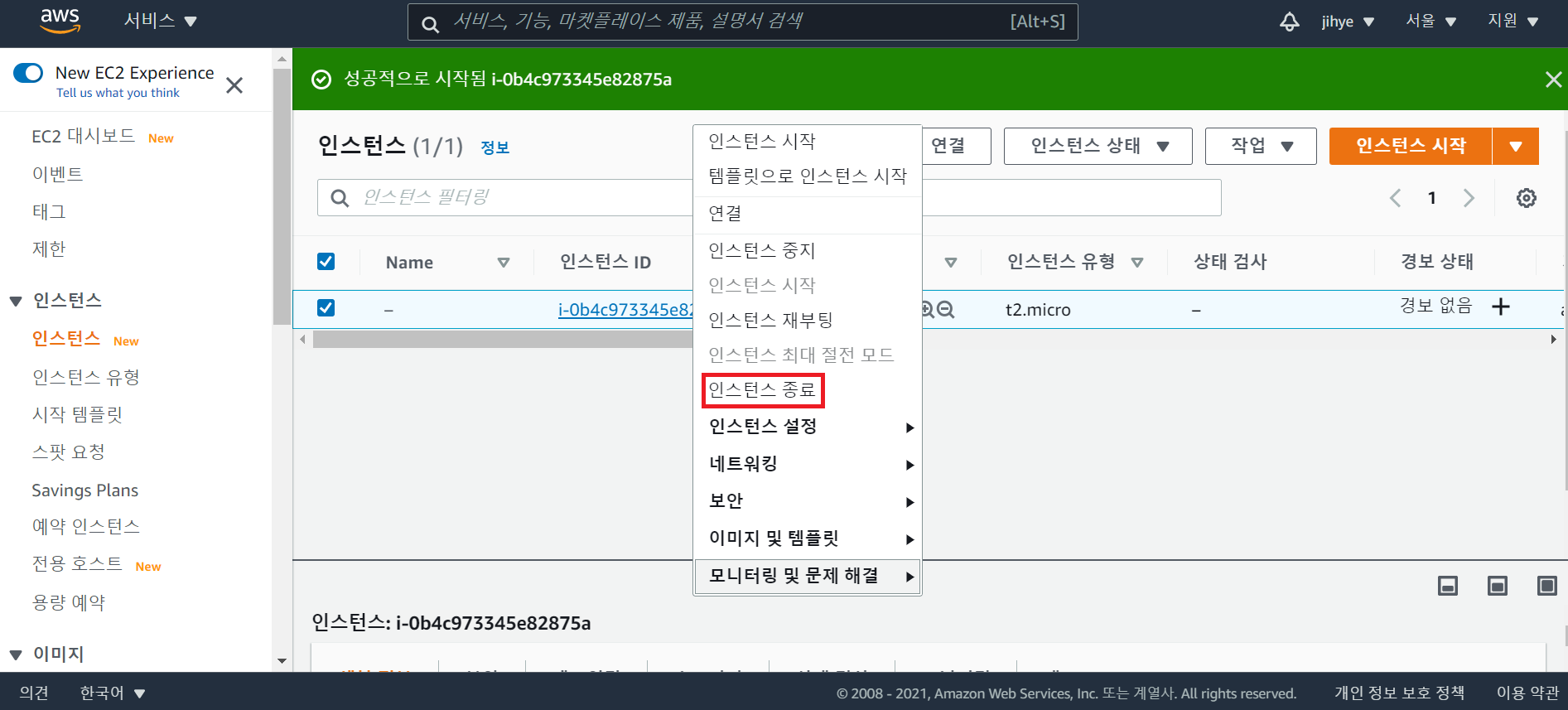Image resolution: width=1568 pixels, height=710 pixels.
Task: Click the horizontal table scrollbar
Action: point(502,339)
